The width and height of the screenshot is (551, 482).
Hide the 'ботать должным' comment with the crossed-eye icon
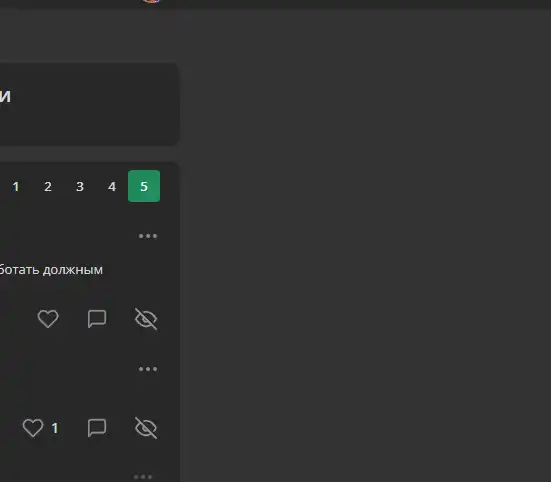click(146, 319)
